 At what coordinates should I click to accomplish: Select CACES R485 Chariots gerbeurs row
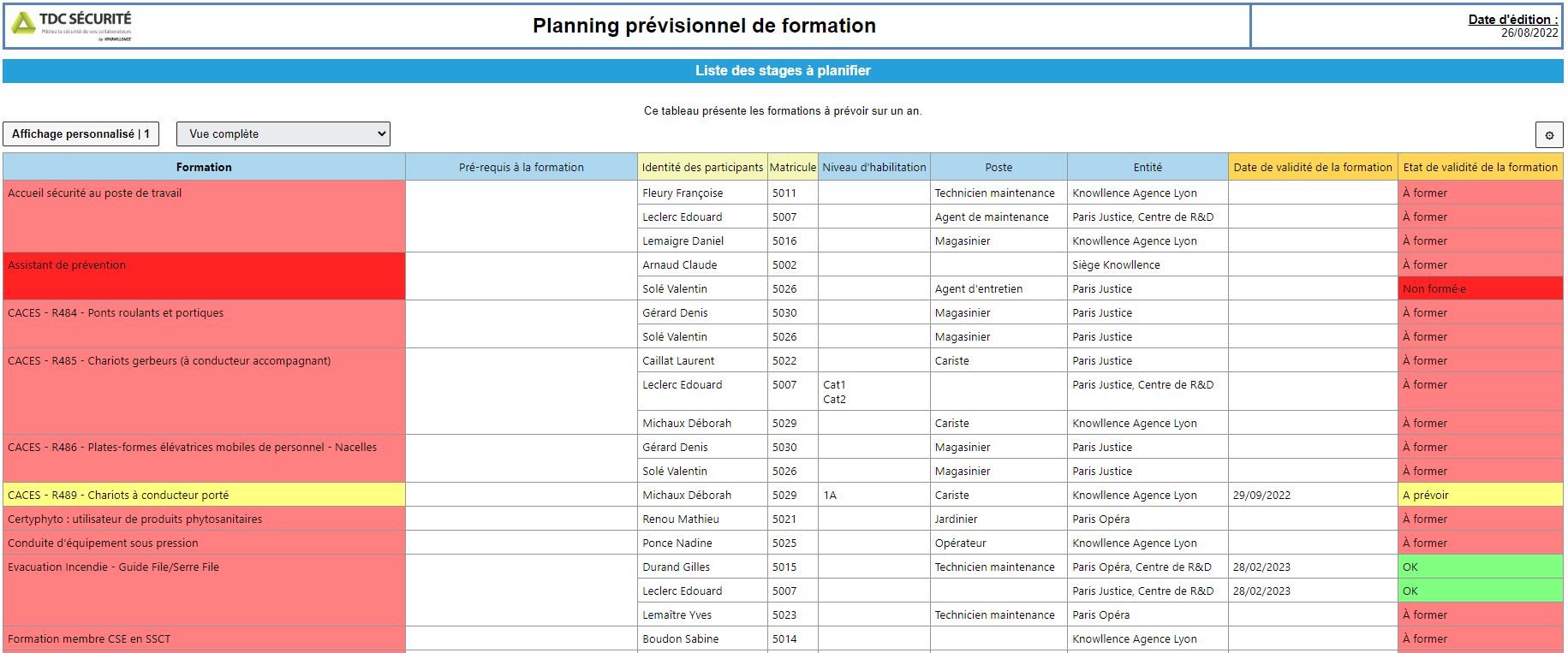tap(204, 391)
